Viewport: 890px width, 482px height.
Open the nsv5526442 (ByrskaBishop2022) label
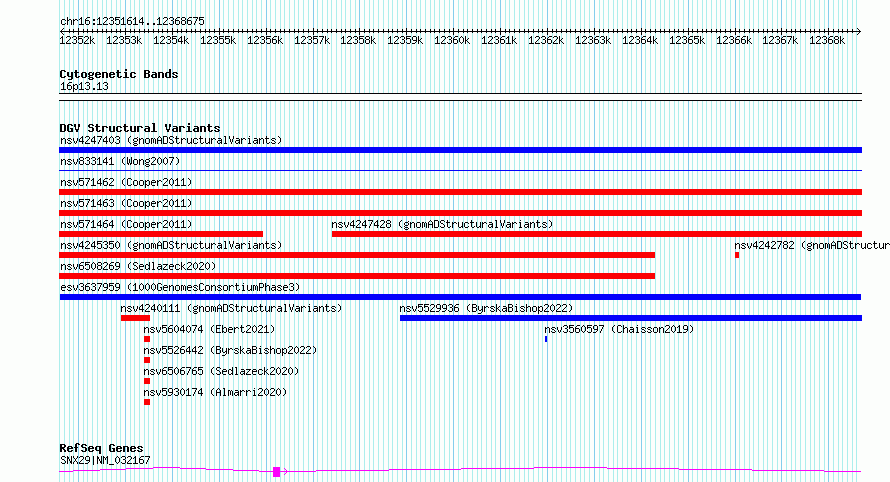pyautogui.click(x=230, y=350)
